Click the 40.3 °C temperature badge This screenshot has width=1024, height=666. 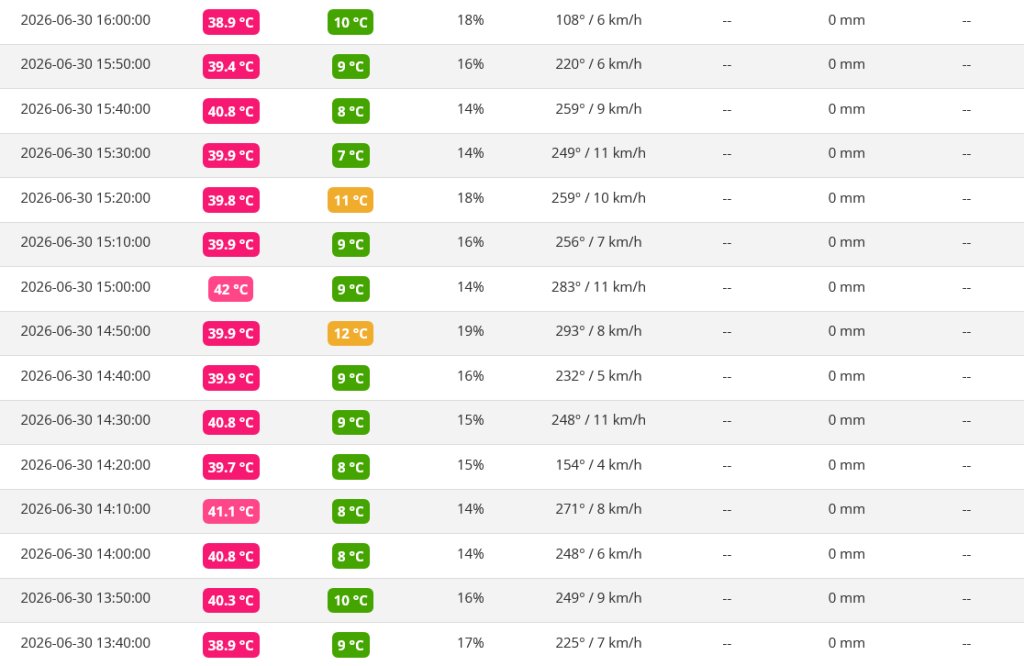point(231,600)
